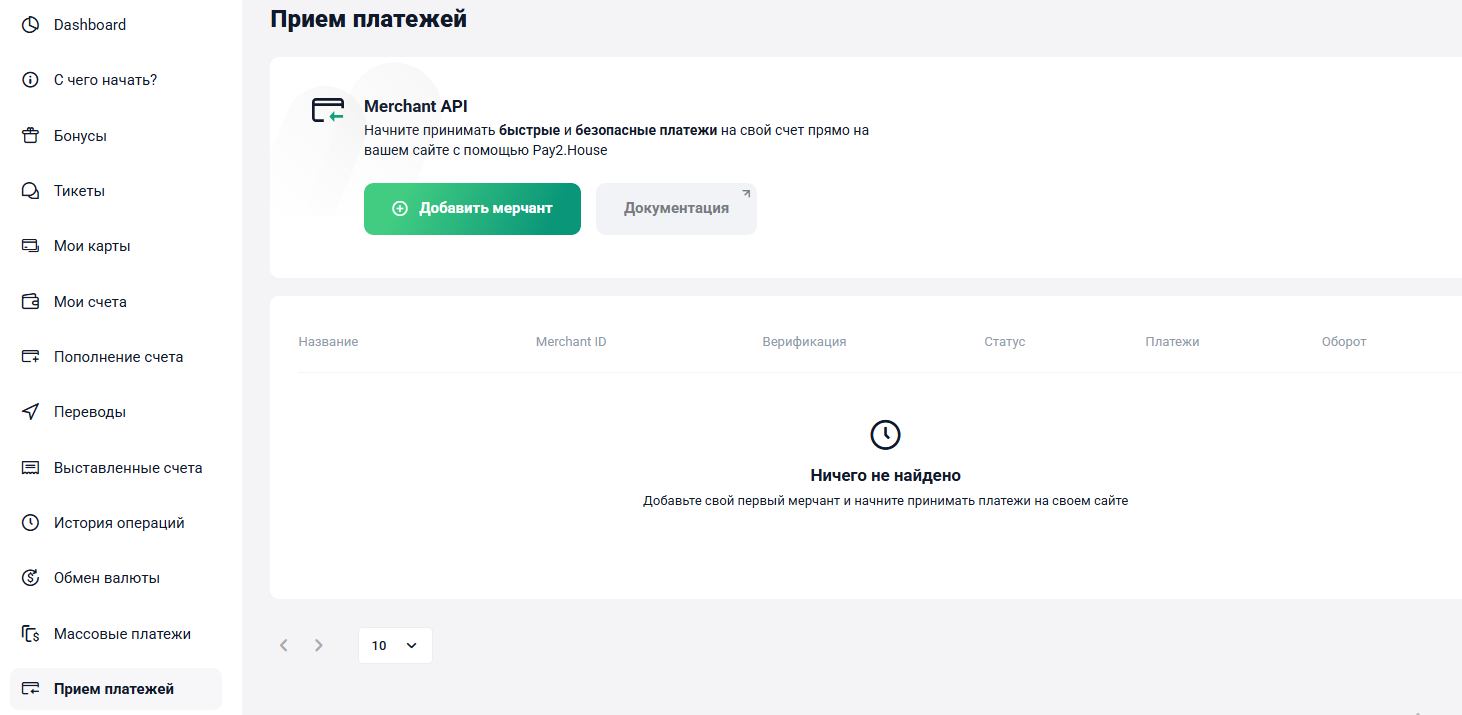
Task: Click the card icon next to Прием платежей
Action: coord(30,689)
